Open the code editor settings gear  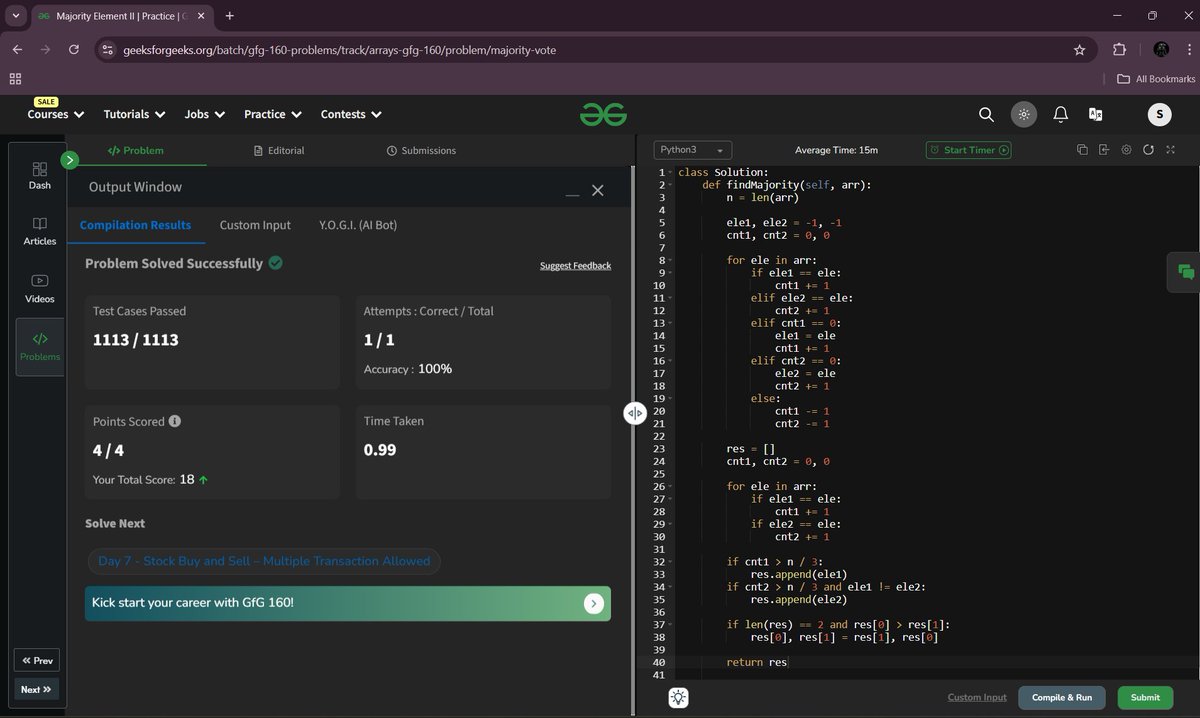coord(1126,149)
